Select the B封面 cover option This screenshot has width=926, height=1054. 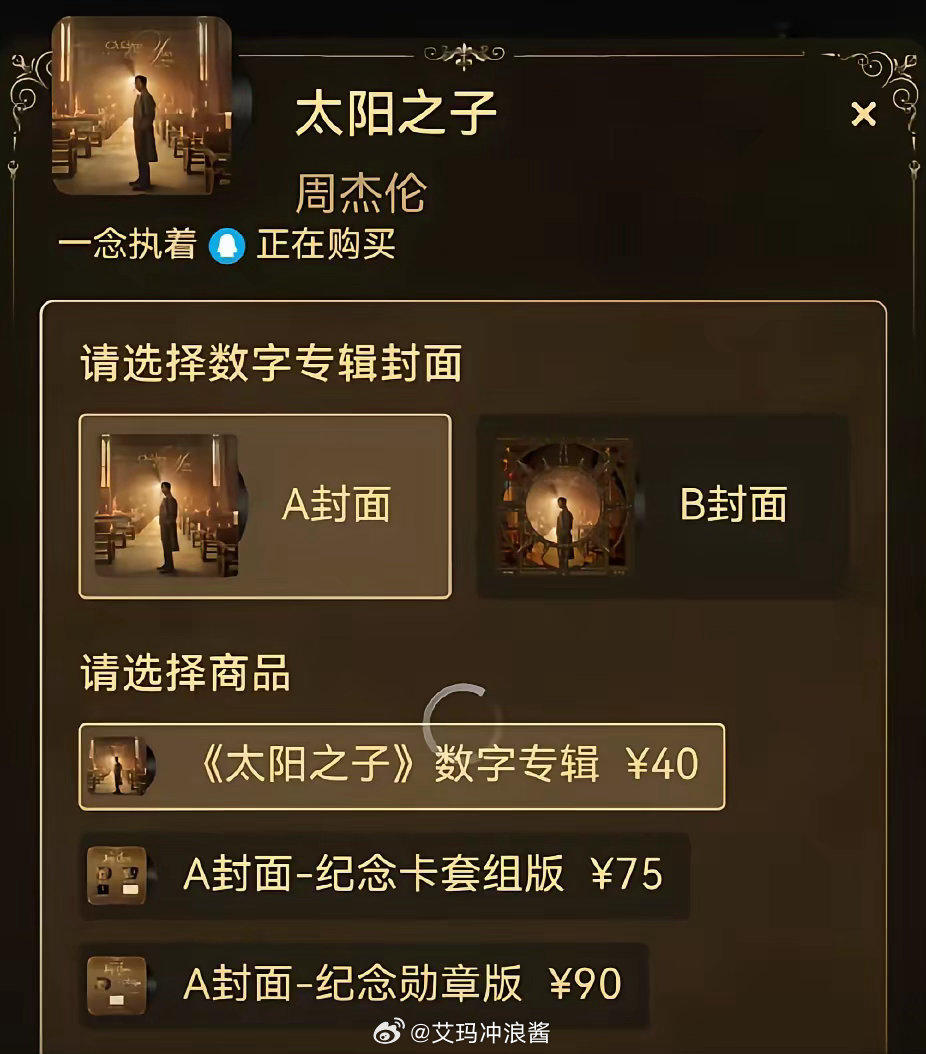(663, 506)
